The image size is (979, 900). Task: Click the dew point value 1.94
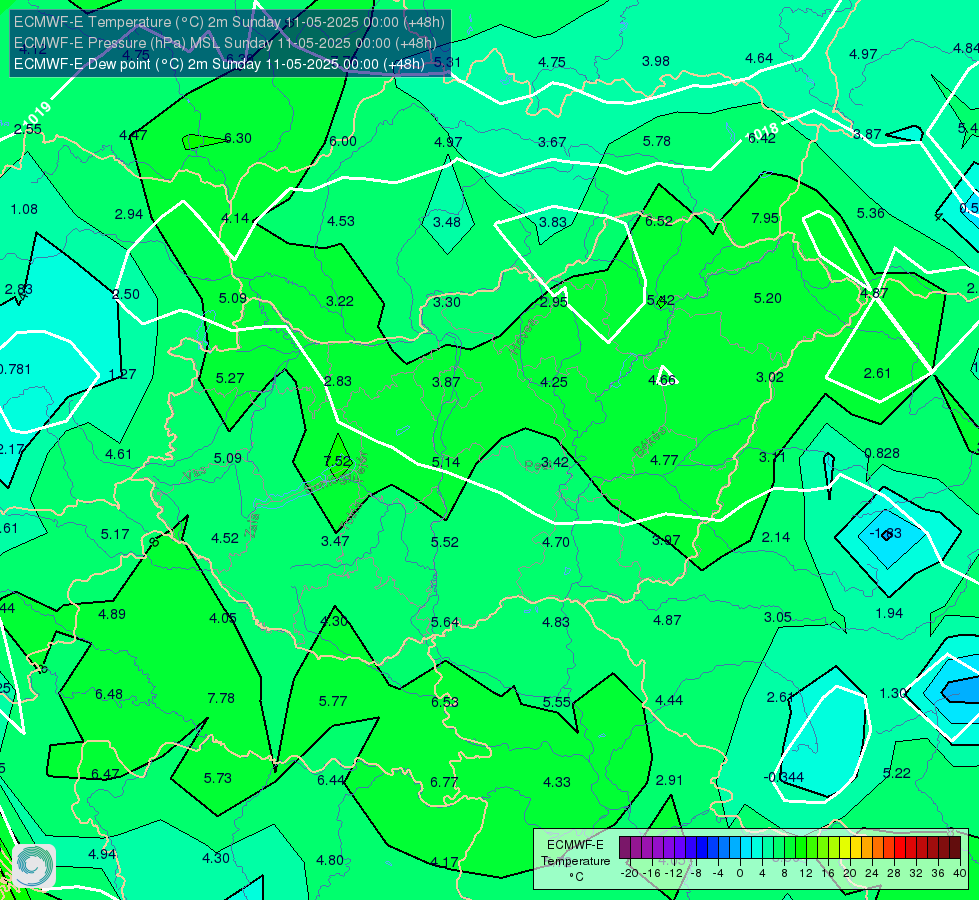point(889,613)
